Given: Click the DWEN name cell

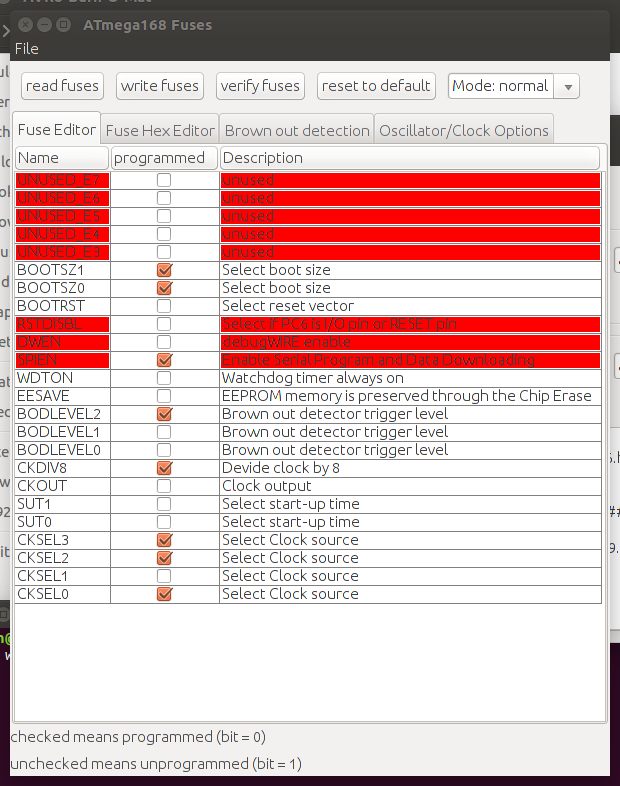Looking at the screenshot, I should point(63,342).
